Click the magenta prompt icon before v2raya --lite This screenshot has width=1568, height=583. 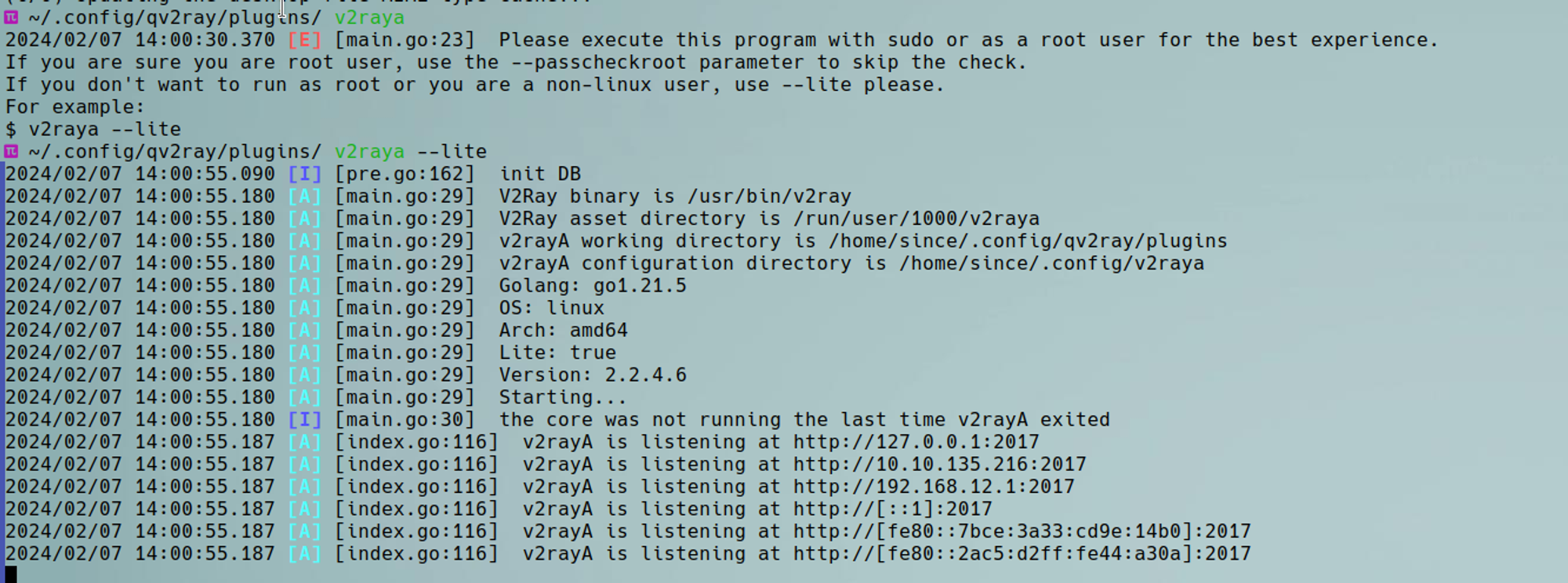[11, 151]
